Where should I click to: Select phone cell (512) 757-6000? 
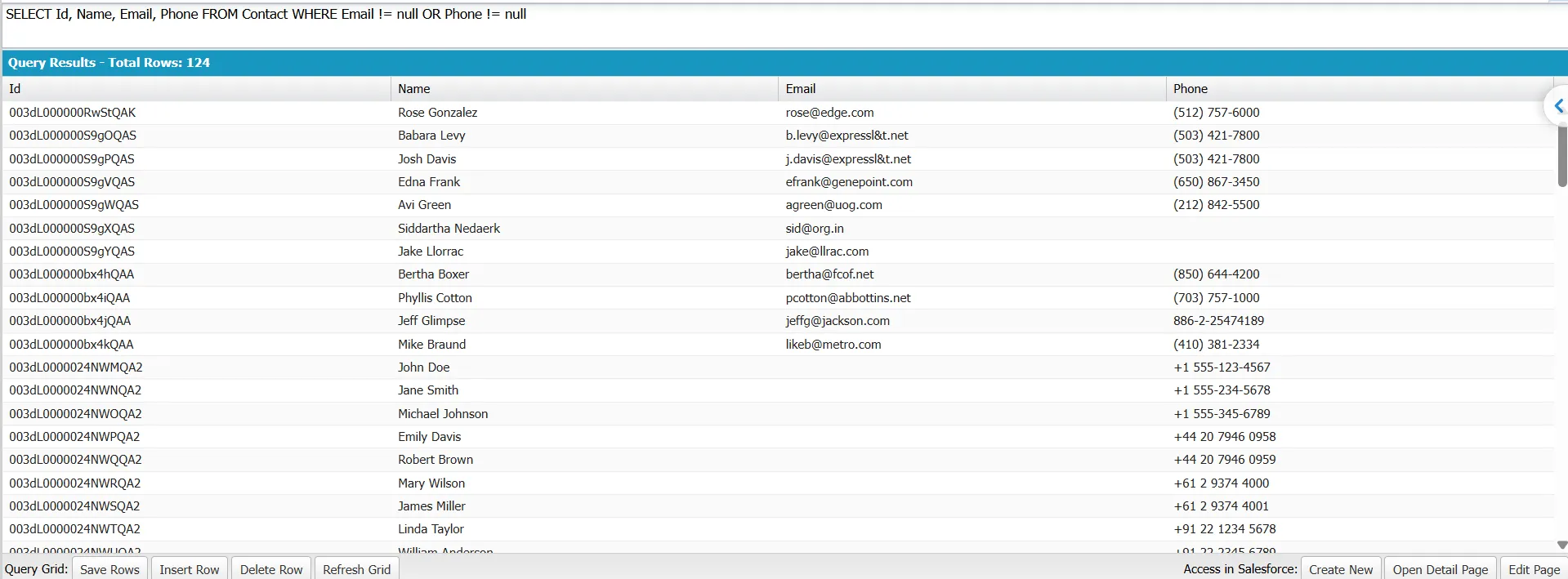pyautogui.click(x=1359, y=113)
